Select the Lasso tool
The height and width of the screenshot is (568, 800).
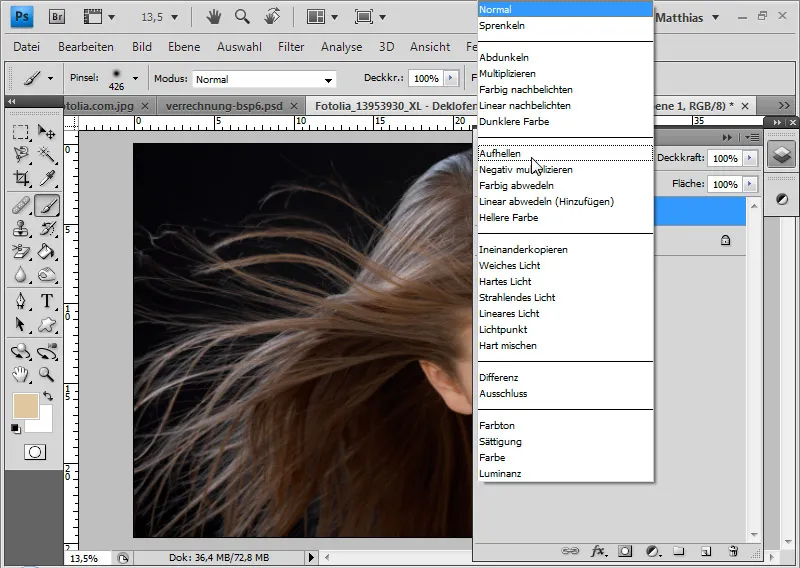20,154
